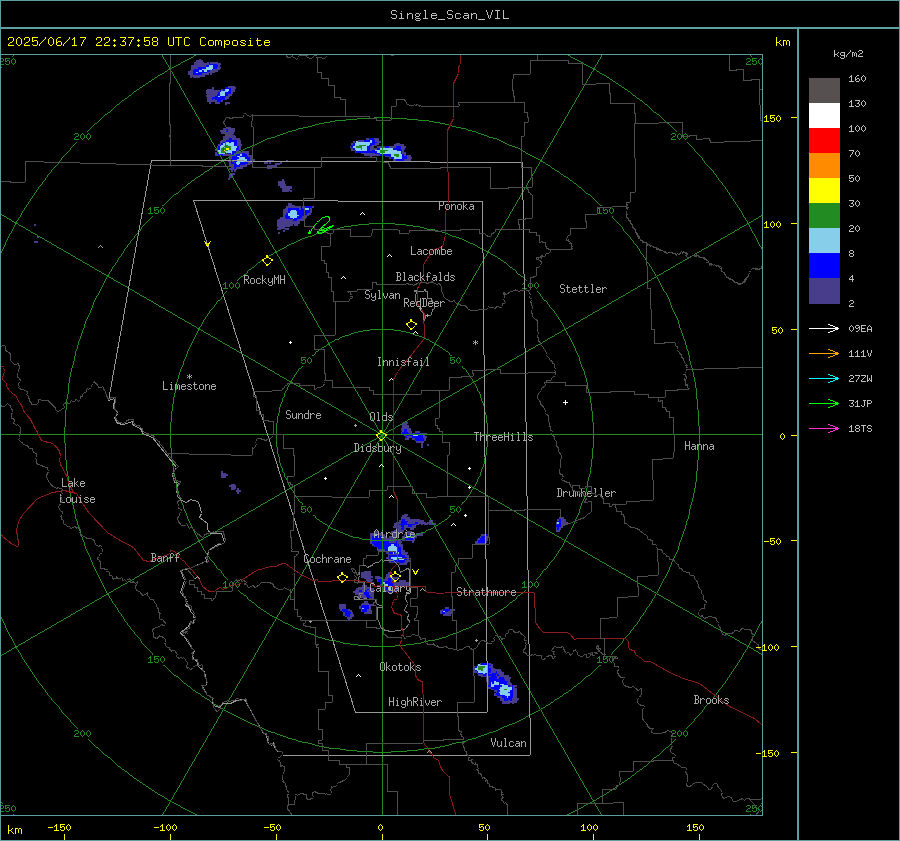The image size is (900, 841).
Task: Click the 09EA legend label
Action: (860, 328)
